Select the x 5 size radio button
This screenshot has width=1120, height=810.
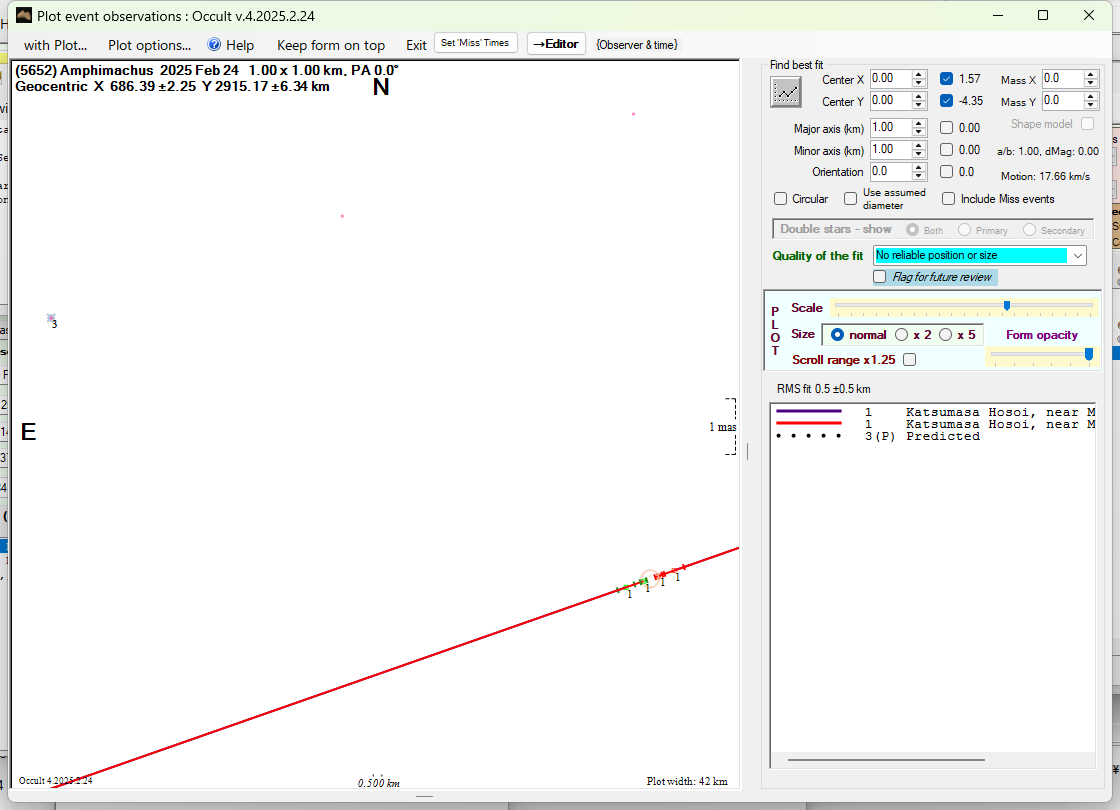945,335
